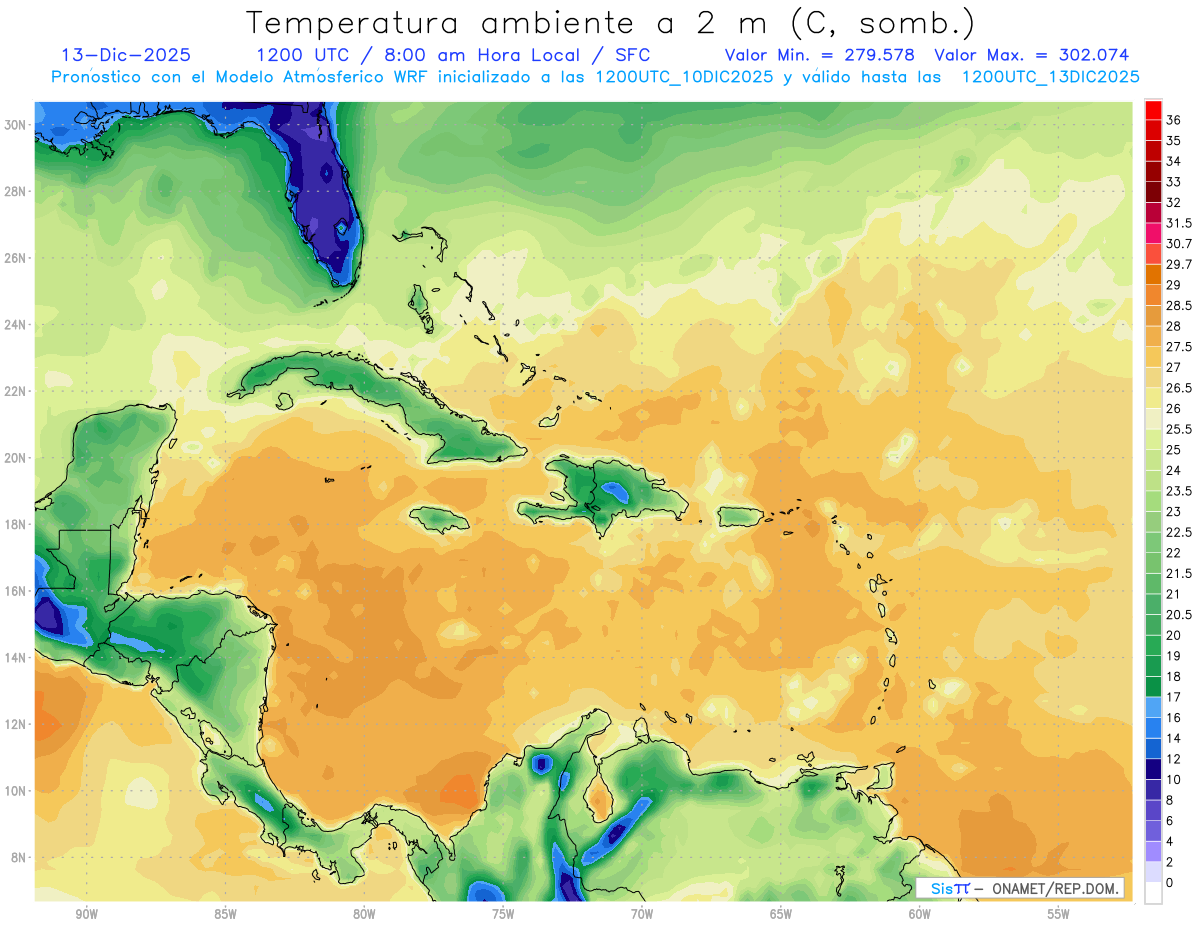Click "1200 UTC / 8:00 am Hora Local / SFC"
This screenshot has height=927, width=1200.
453,55
